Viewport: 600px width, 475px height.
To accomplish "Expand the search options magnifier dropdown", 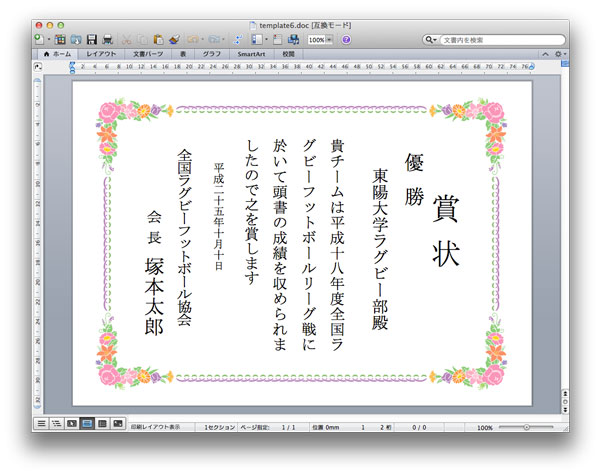I will tap(431, 39).
